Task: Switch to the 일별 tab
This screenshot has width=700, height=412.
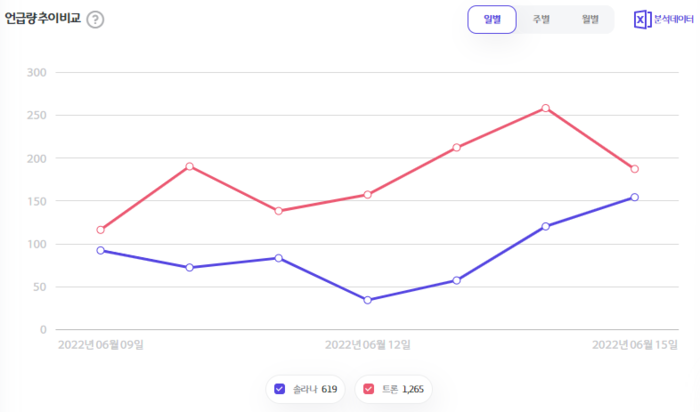Action: [492, 20]
